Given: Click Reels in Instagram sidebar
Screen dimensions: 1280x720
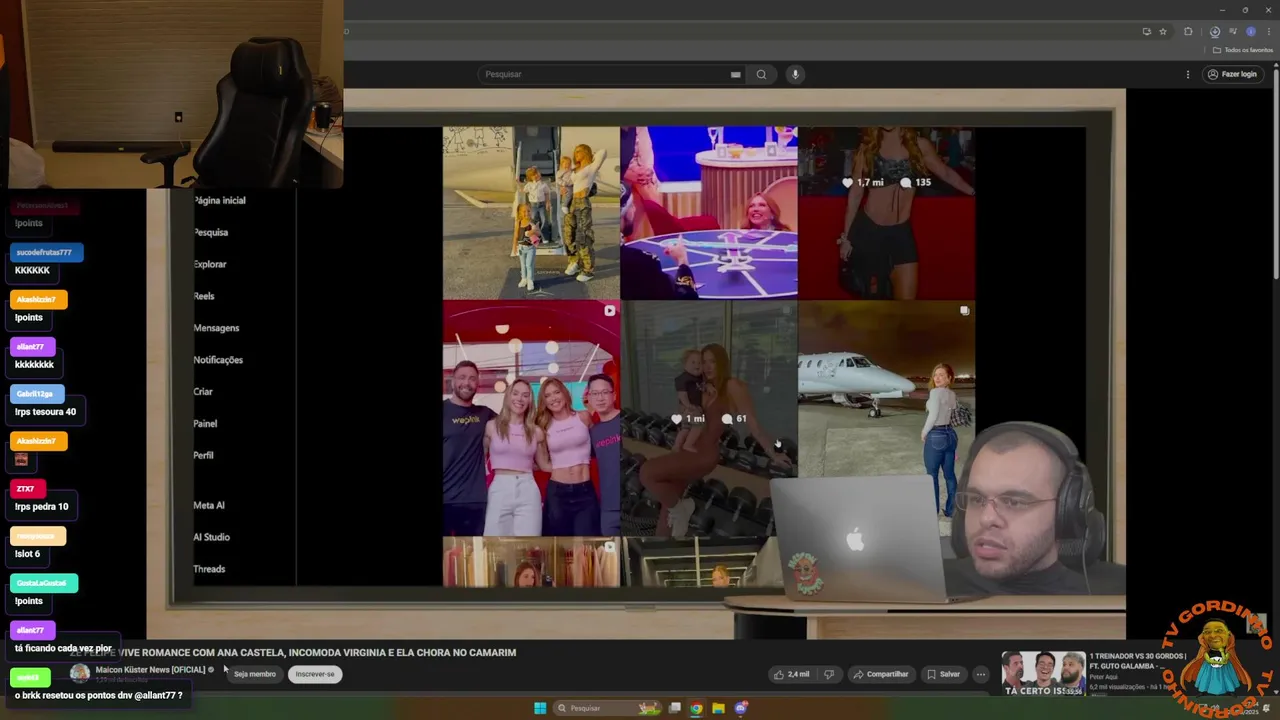Looking at the screenshot, I should click(204, 296).
